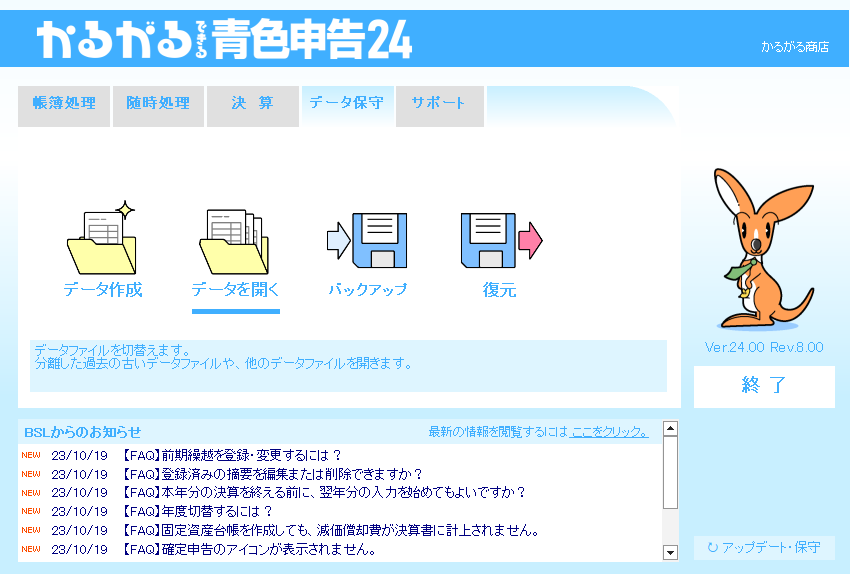
Task: Switch to the 随時処理 tab
Action: pyautogui.click(x=158, y=106)
